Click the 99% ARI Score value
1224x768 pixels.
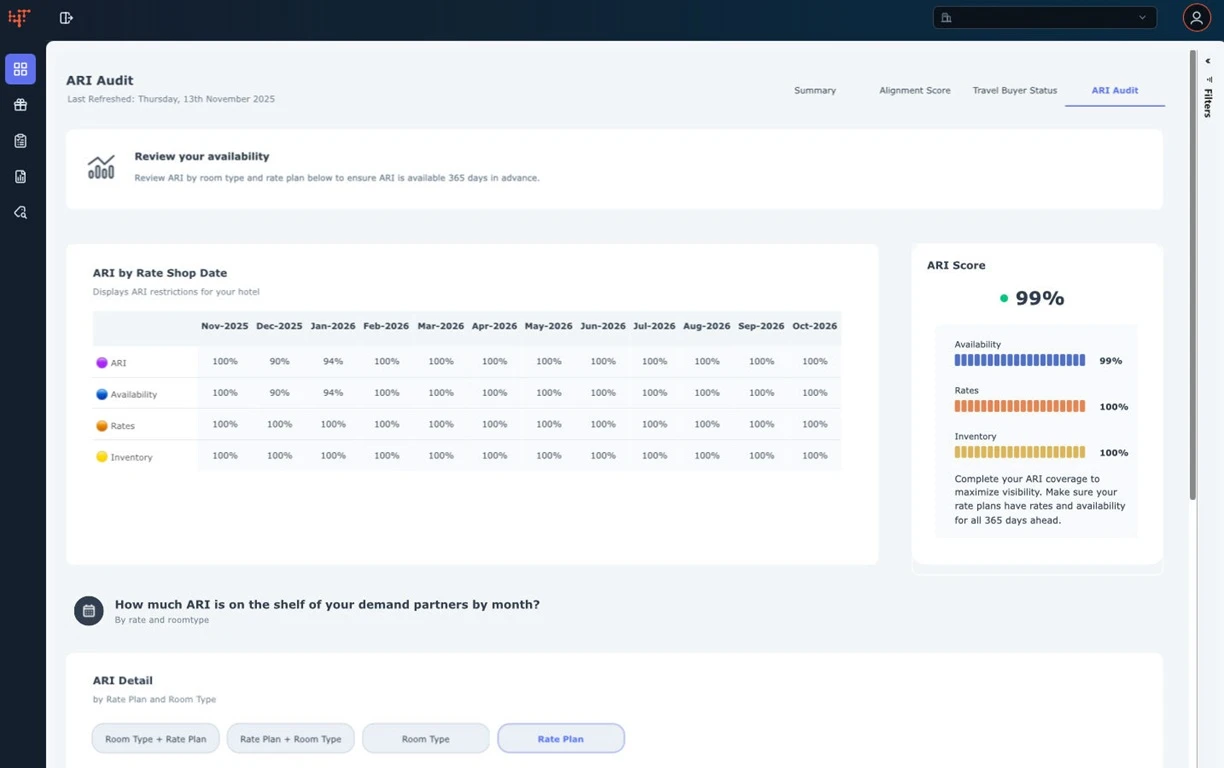(1040, 298)
